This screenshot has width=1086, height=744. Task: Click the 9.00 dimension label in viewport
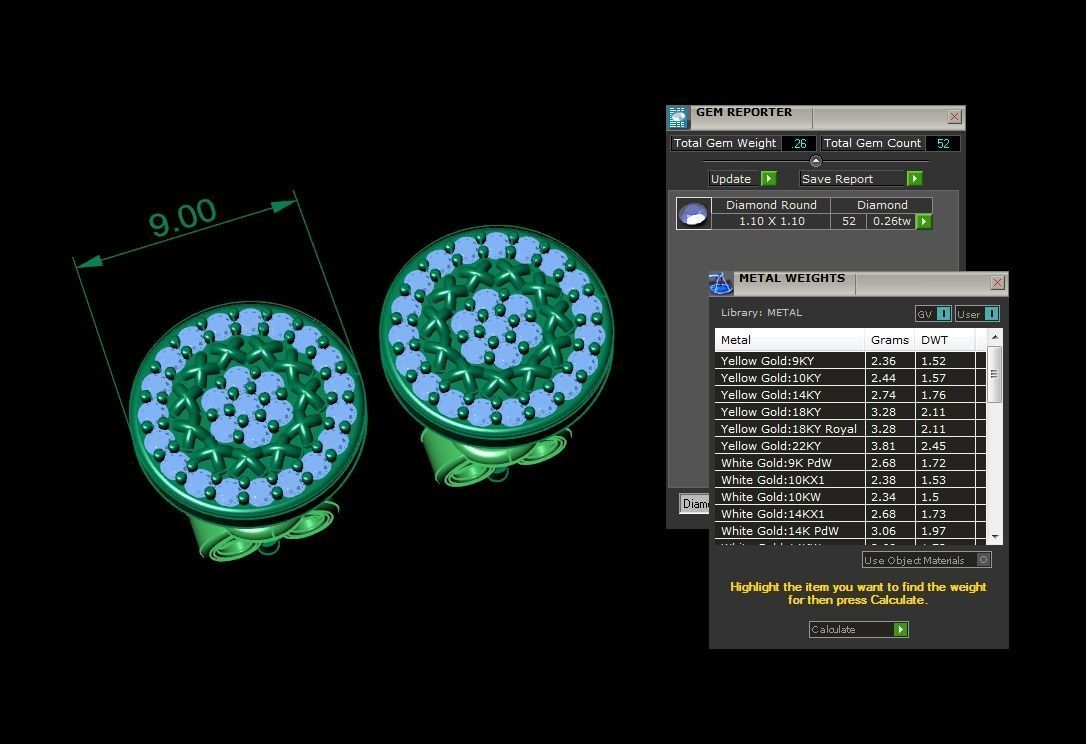click(183, 218)
